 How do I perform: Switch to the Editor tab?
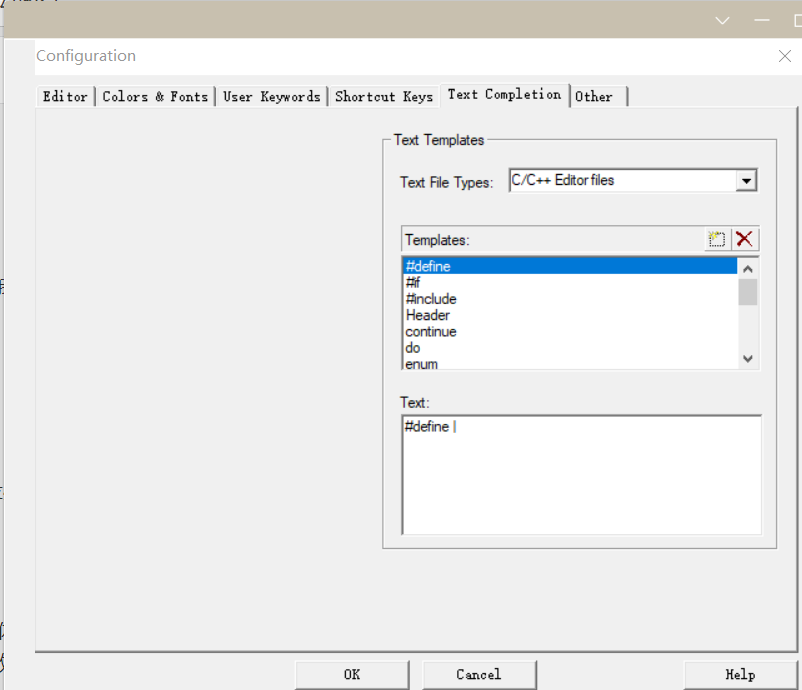65,97
